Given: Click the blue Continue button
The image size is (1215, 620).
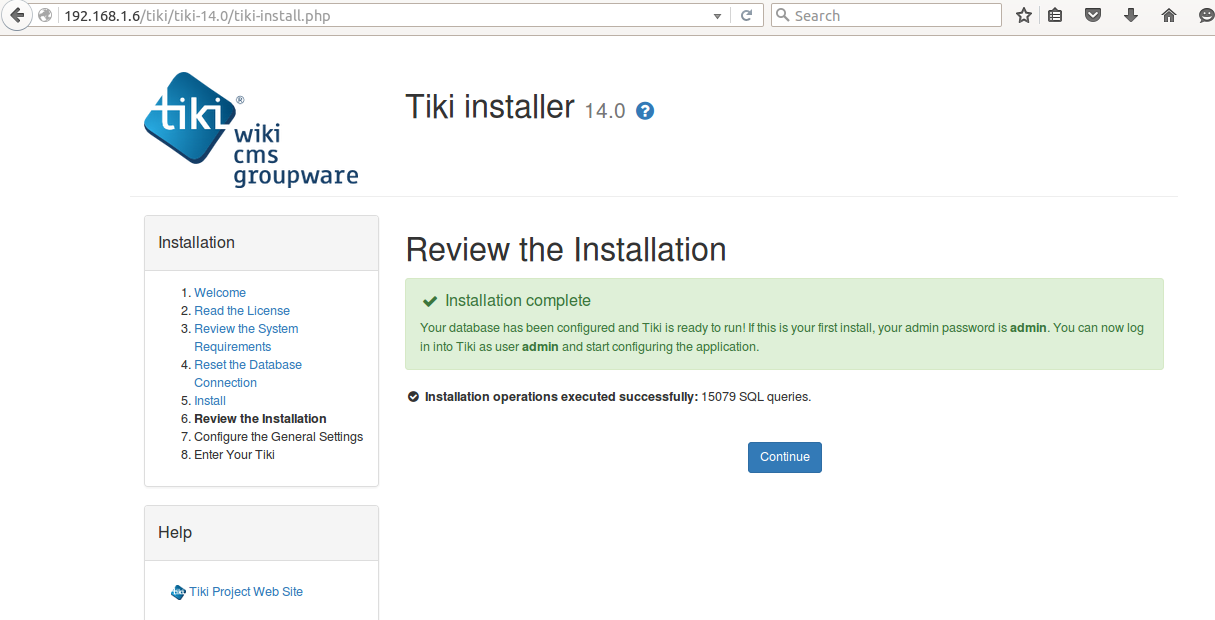Looking at the screenshot, I should pyautogui.click(x=785, y=457).
